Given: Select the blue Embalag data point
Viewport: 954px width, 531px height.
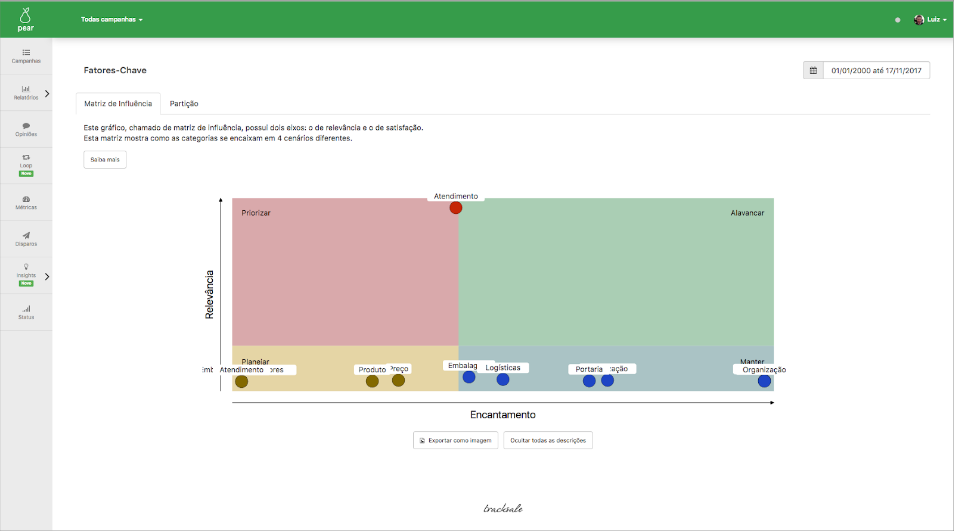Looking at the screenshot, I should pos(468,377).
